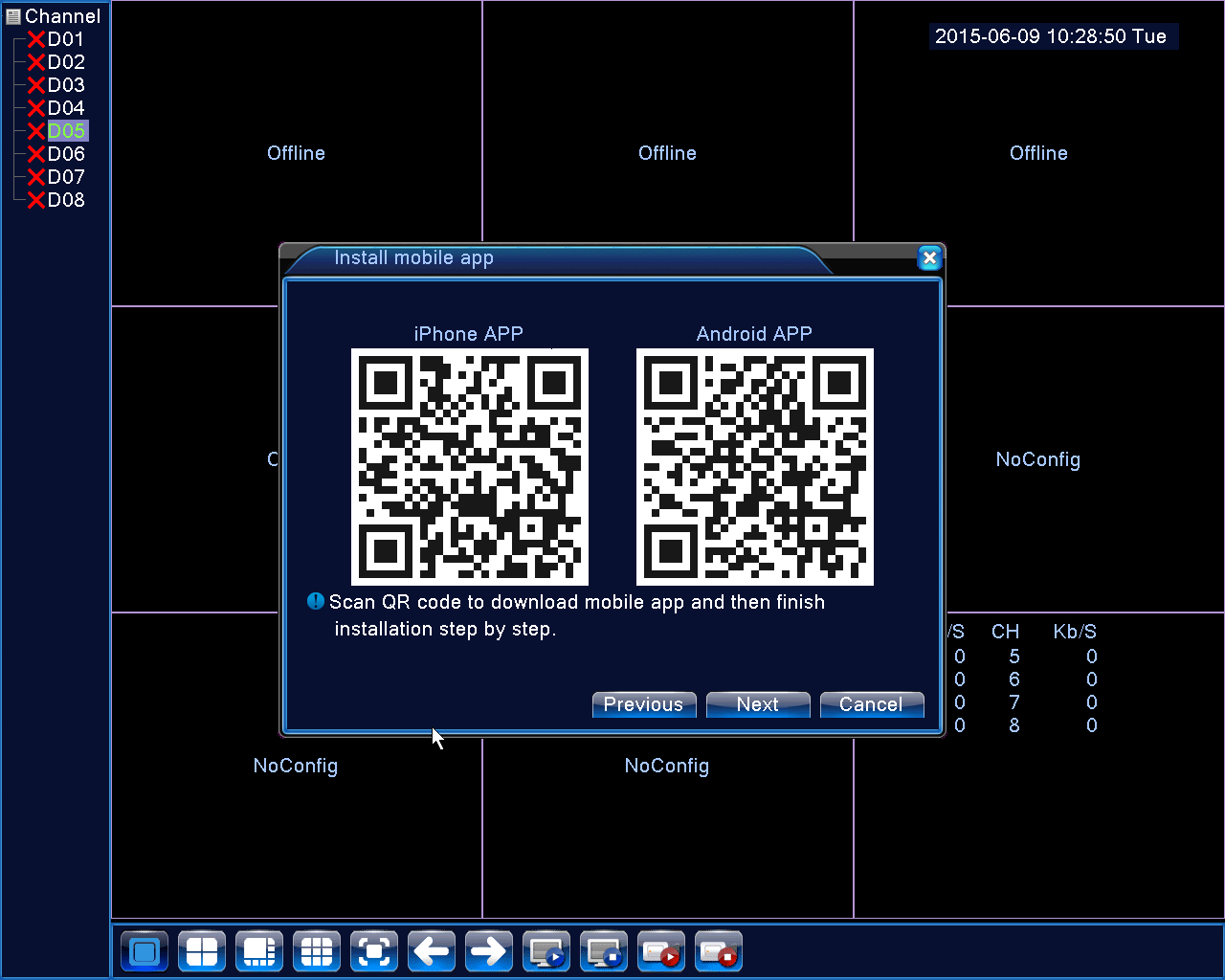Select channel D04 in the tree
The height and width of the screenshot is (980, 1225).
coord(66,108)
